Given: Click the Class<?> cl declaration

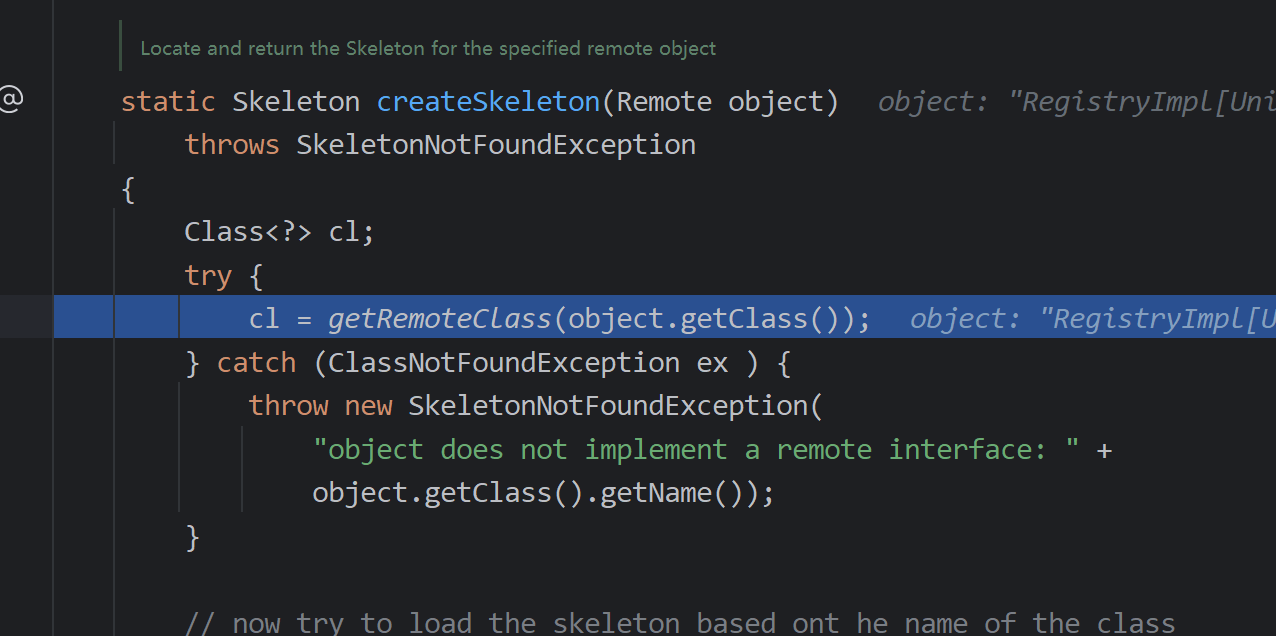Looking at the screenshot, I should pyautogui.click(x=278, y=232).
